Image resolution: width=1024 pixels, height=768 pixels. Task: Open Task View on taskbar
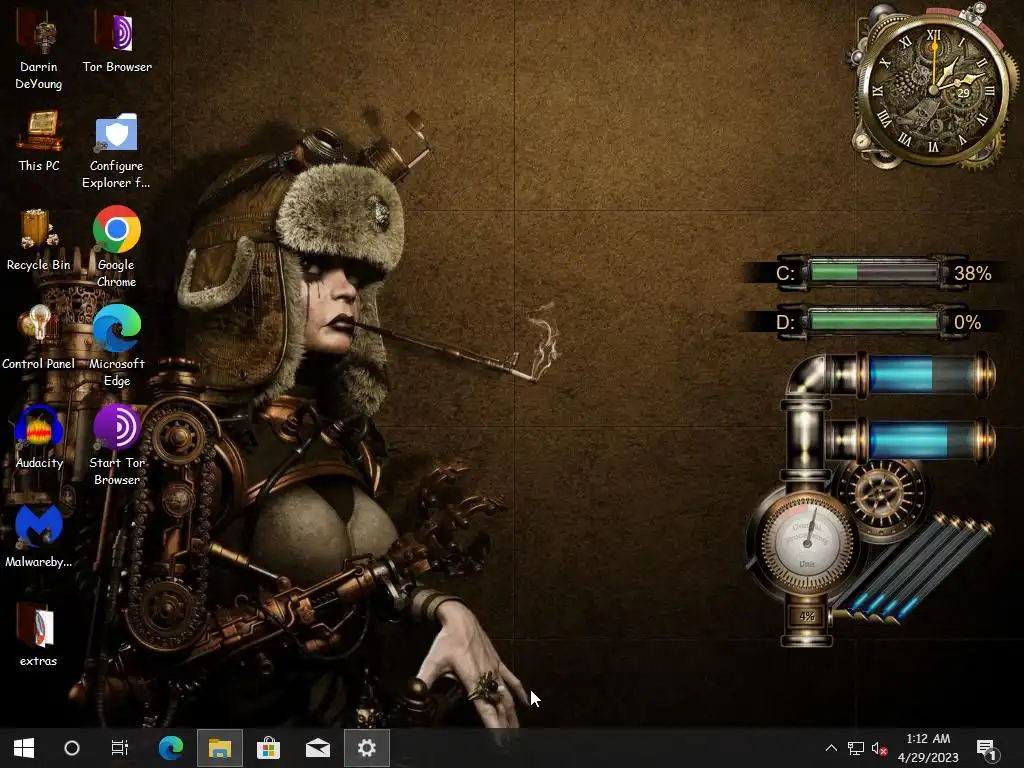[120, 748]
